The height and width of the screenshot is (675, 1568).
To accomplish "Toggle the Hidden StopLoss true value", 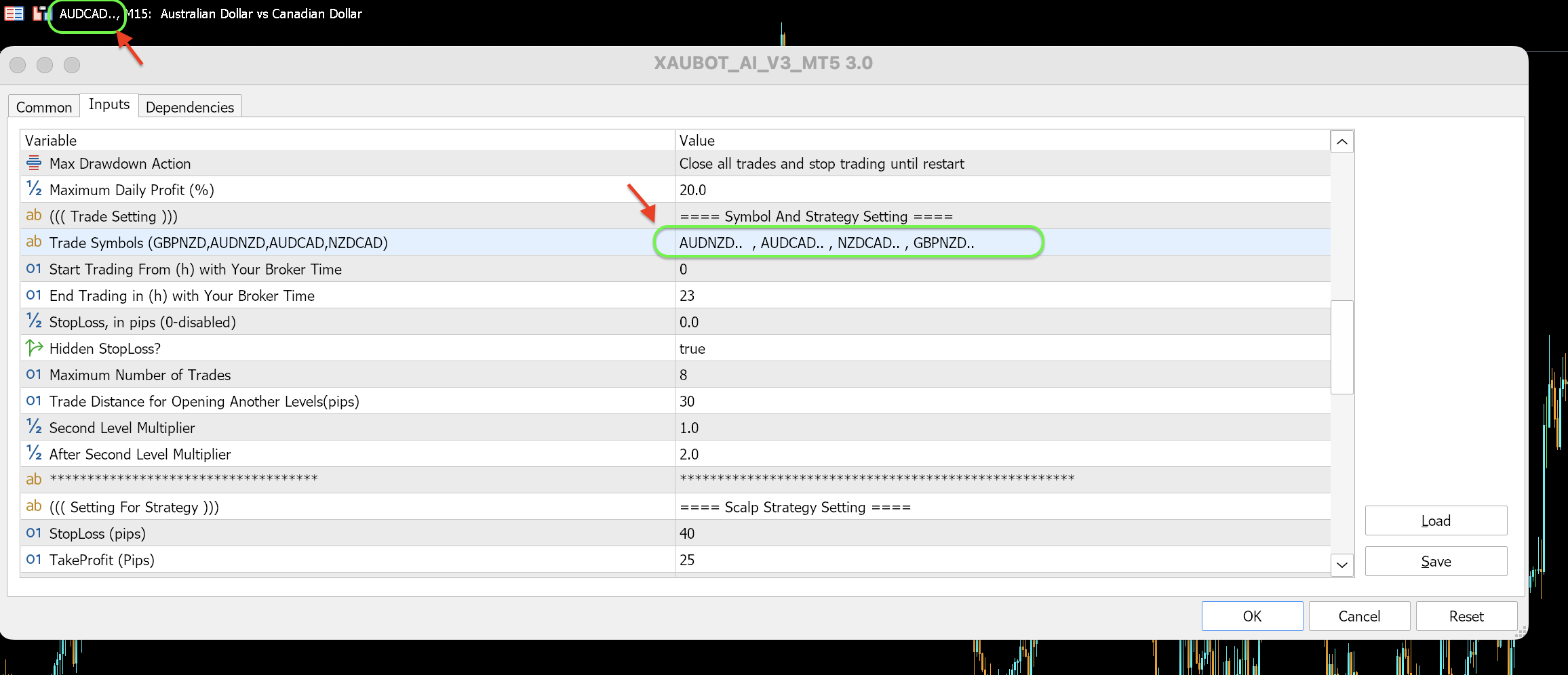I will point(1002,348).
